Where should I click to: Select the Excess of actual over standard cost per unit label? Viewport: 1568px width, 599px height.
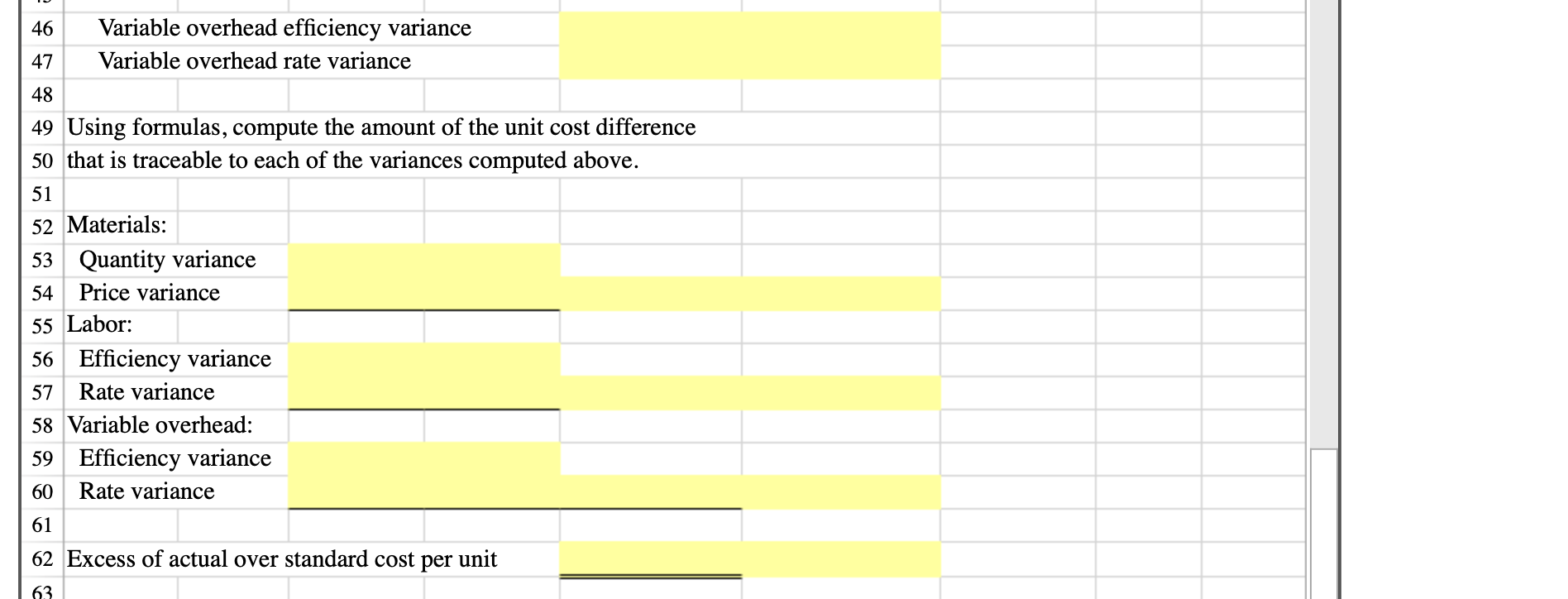[281, 558]
